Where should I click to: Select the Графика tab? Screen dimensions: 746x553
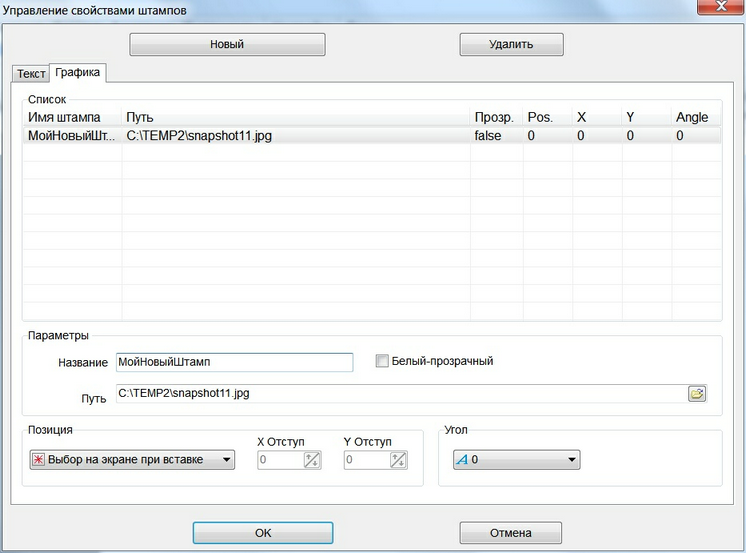click(78, 72)
